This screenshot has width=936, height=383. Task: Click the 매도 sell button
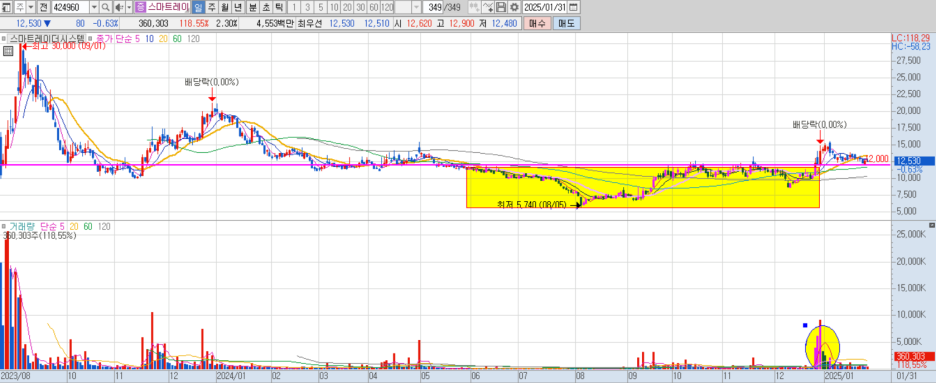click(566, 23)
